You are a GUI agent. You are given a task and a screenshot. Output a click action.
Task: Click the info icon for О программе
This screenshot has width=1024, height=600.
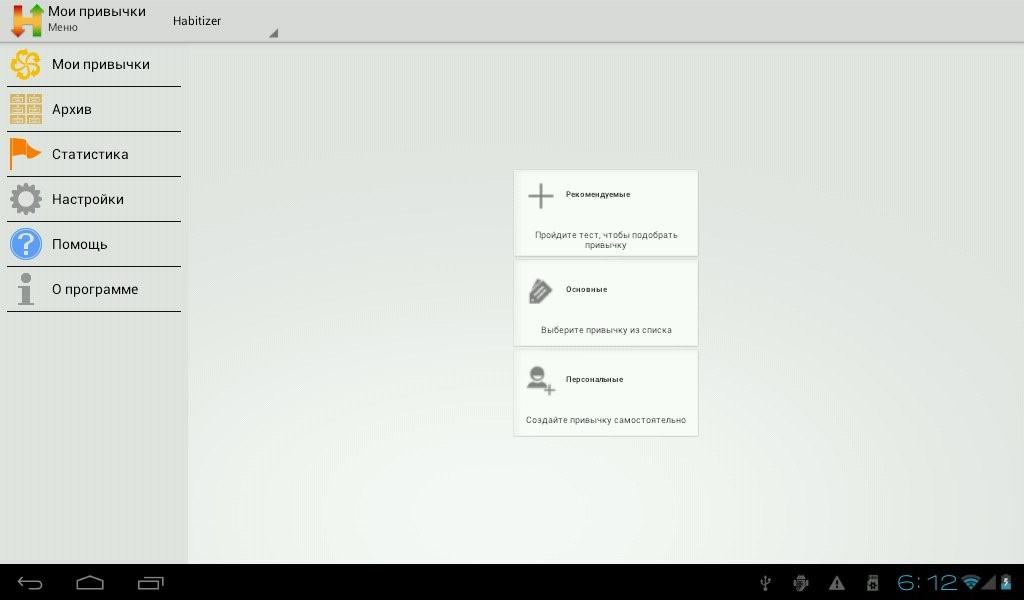click(26, 289)
